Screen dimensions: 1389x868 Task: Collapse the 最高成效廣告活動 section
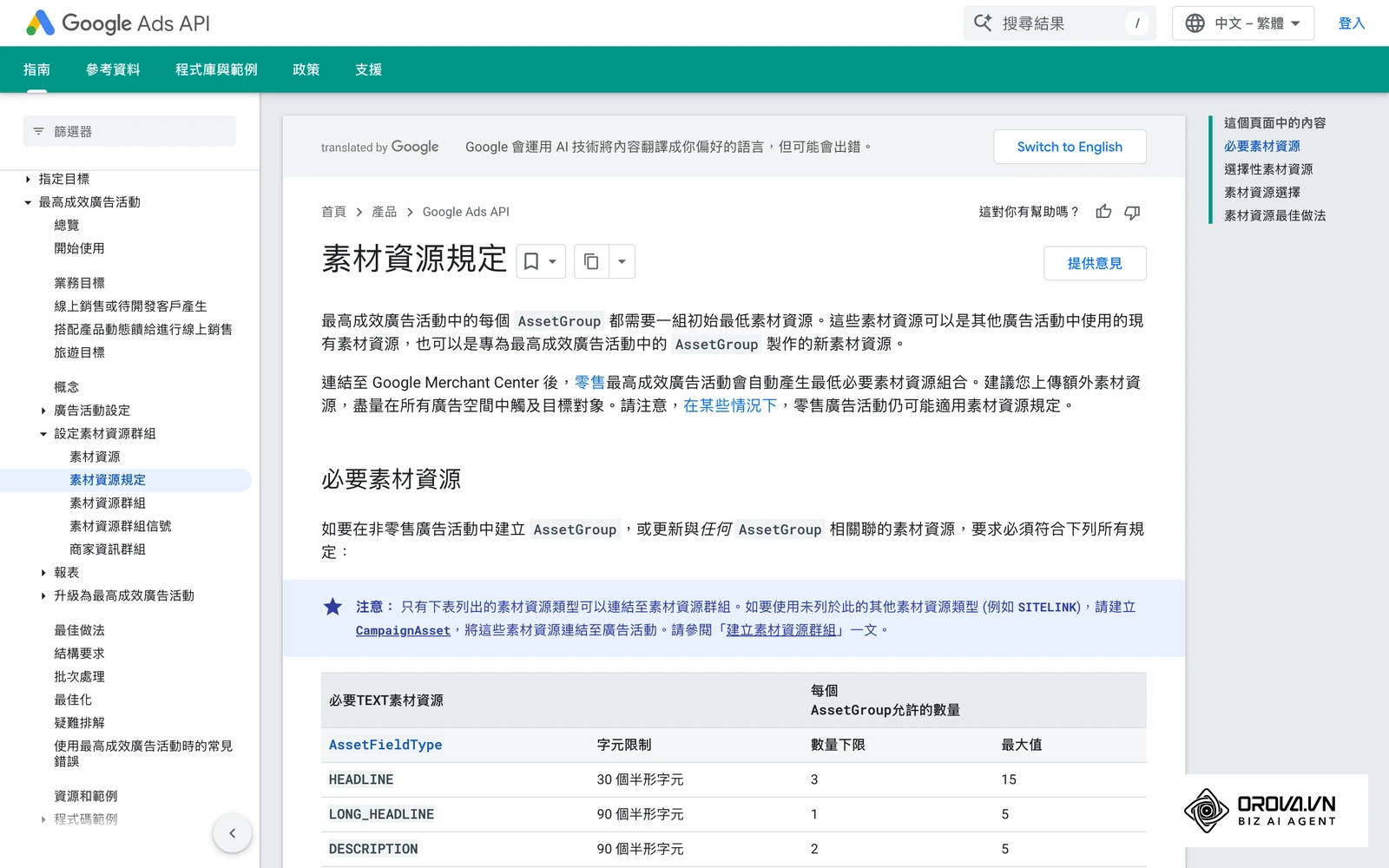tap(28, 202)
